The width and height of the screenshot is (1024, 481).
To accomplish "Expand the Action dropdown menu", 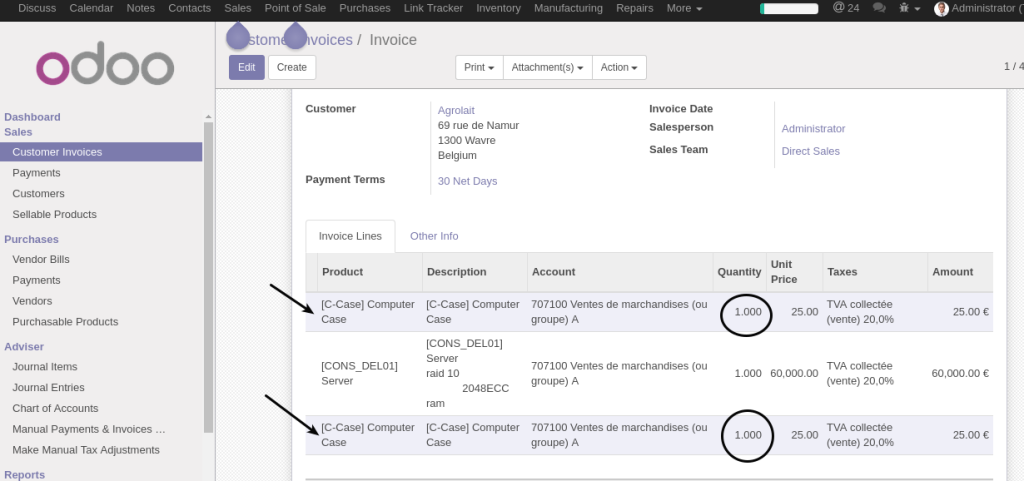I will point(619,67).
